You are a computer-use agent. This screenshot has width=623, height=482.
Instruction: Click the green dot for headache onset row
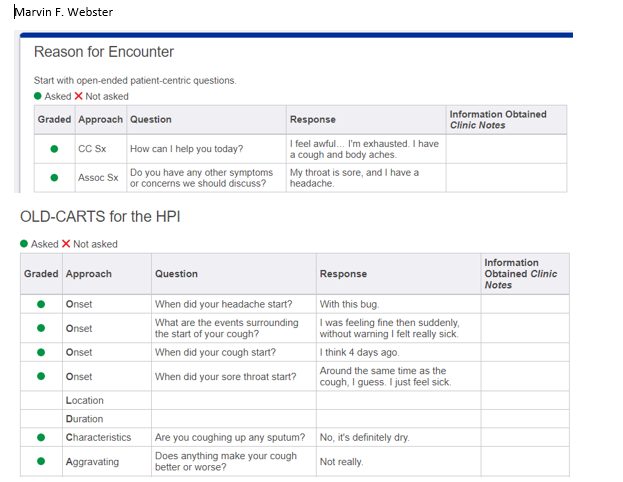[x=41, y=304]
